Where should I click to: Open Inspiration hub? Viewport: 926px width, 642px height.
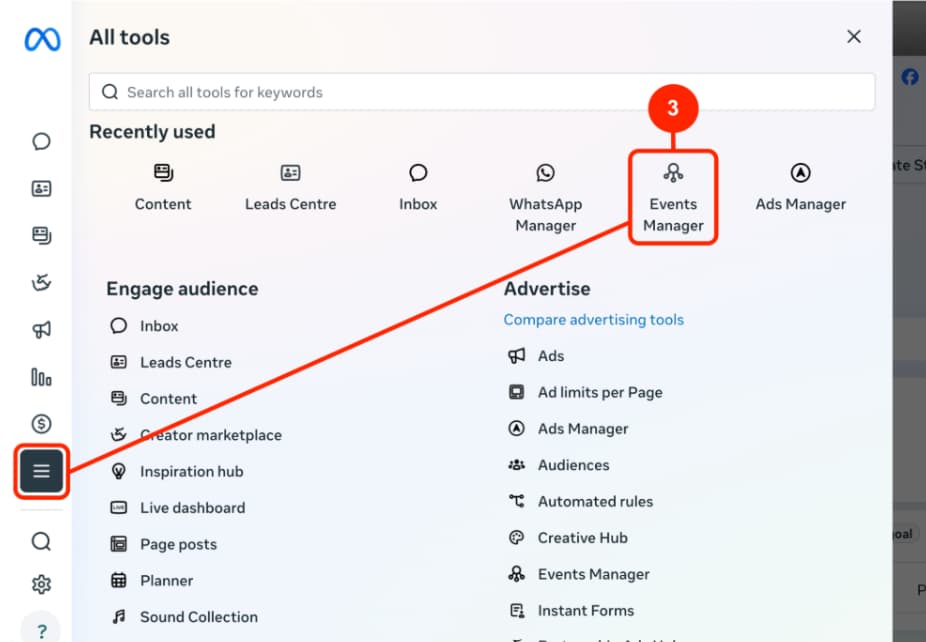click(176, 471)
